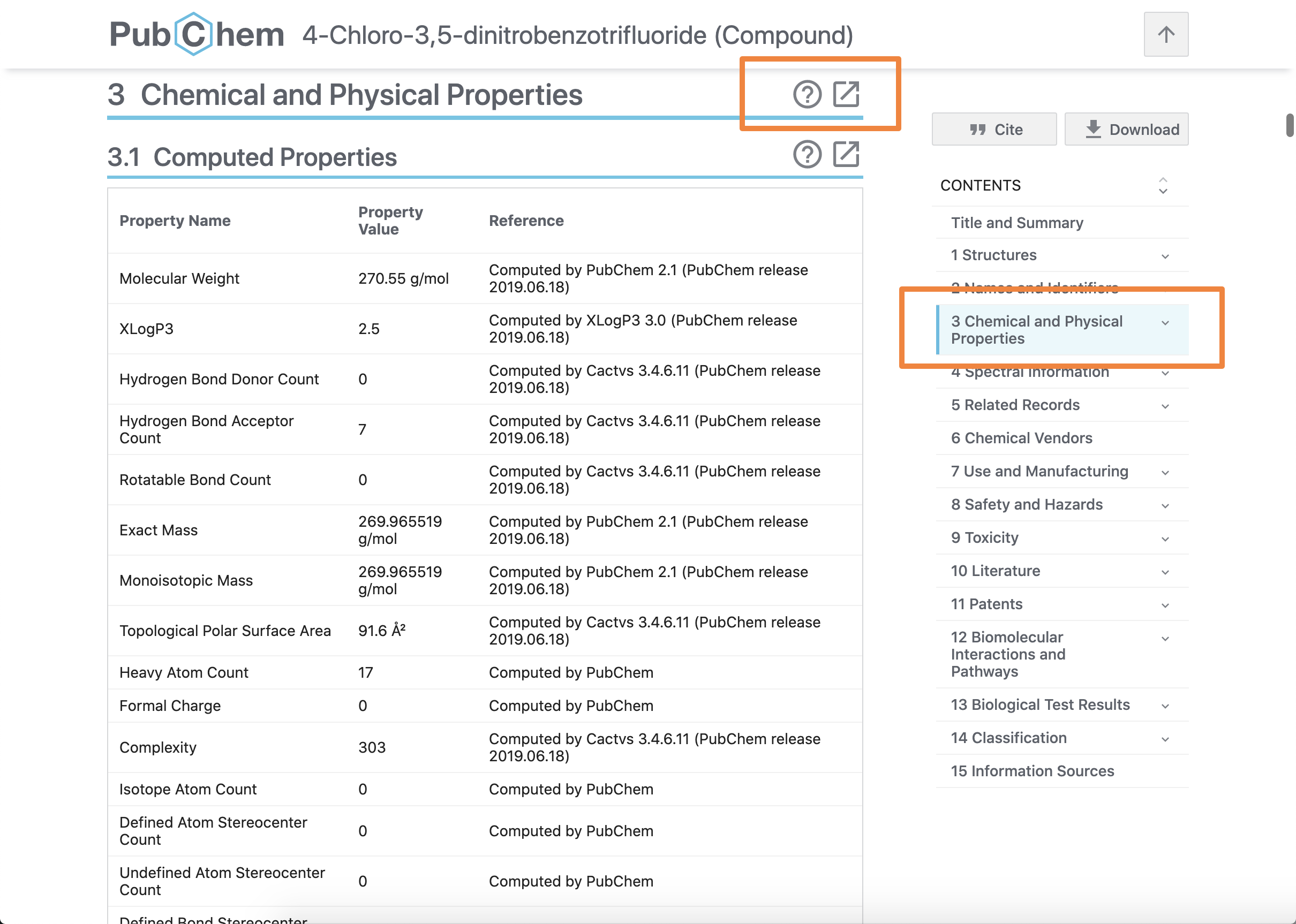Collapse the CONTENTS panel toggle arrows
This screenshot has height=924, width=1296.
pos(1163,185)
